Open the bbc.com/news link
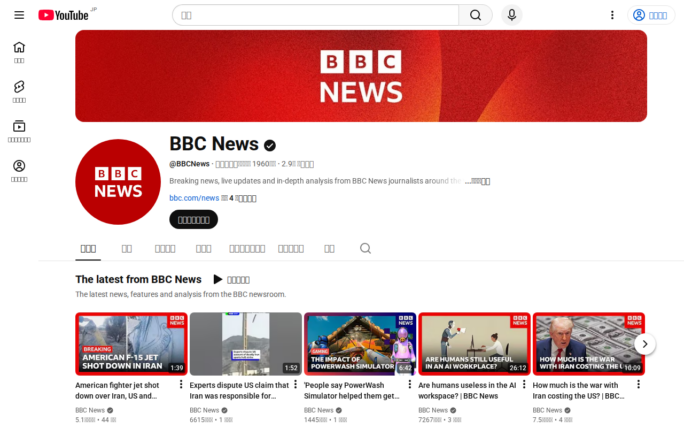 click(194, 198)
